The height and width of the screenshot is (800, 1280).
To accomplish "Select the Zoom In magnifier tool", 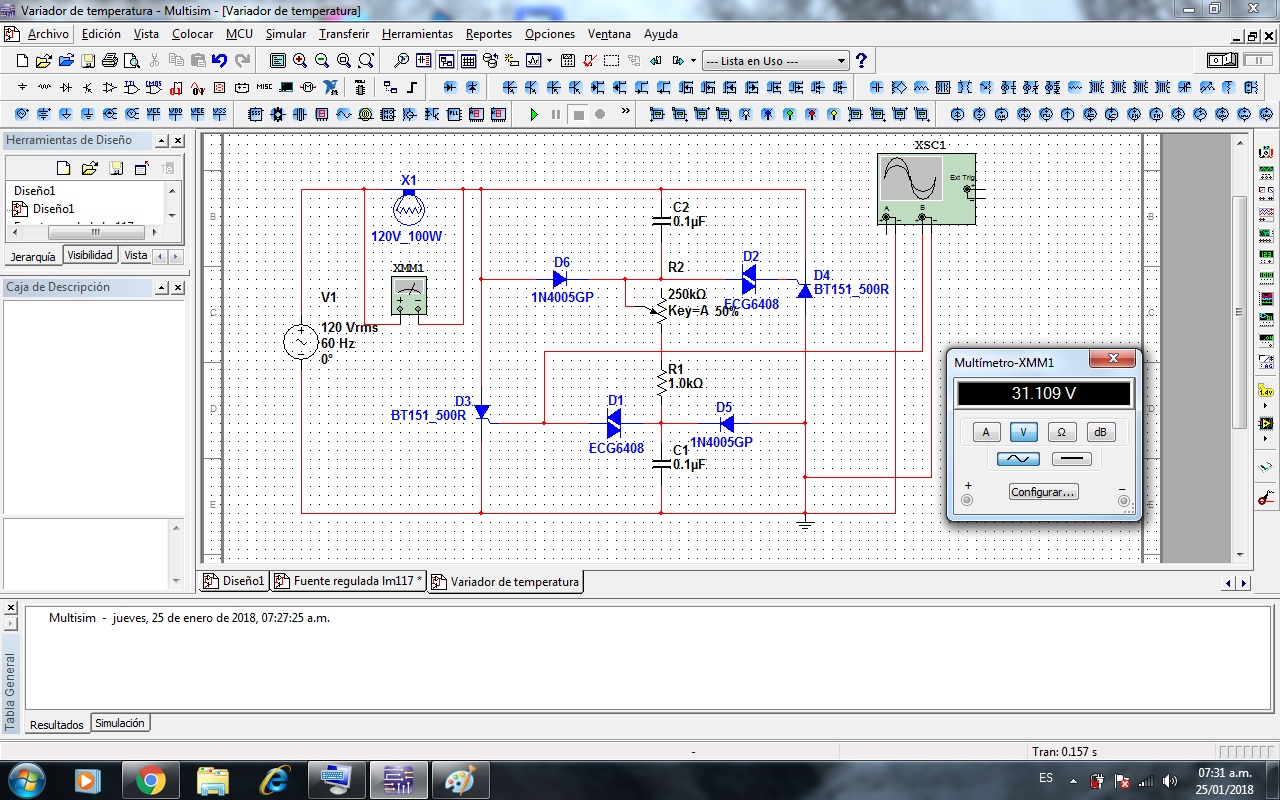I will (301, 59).
